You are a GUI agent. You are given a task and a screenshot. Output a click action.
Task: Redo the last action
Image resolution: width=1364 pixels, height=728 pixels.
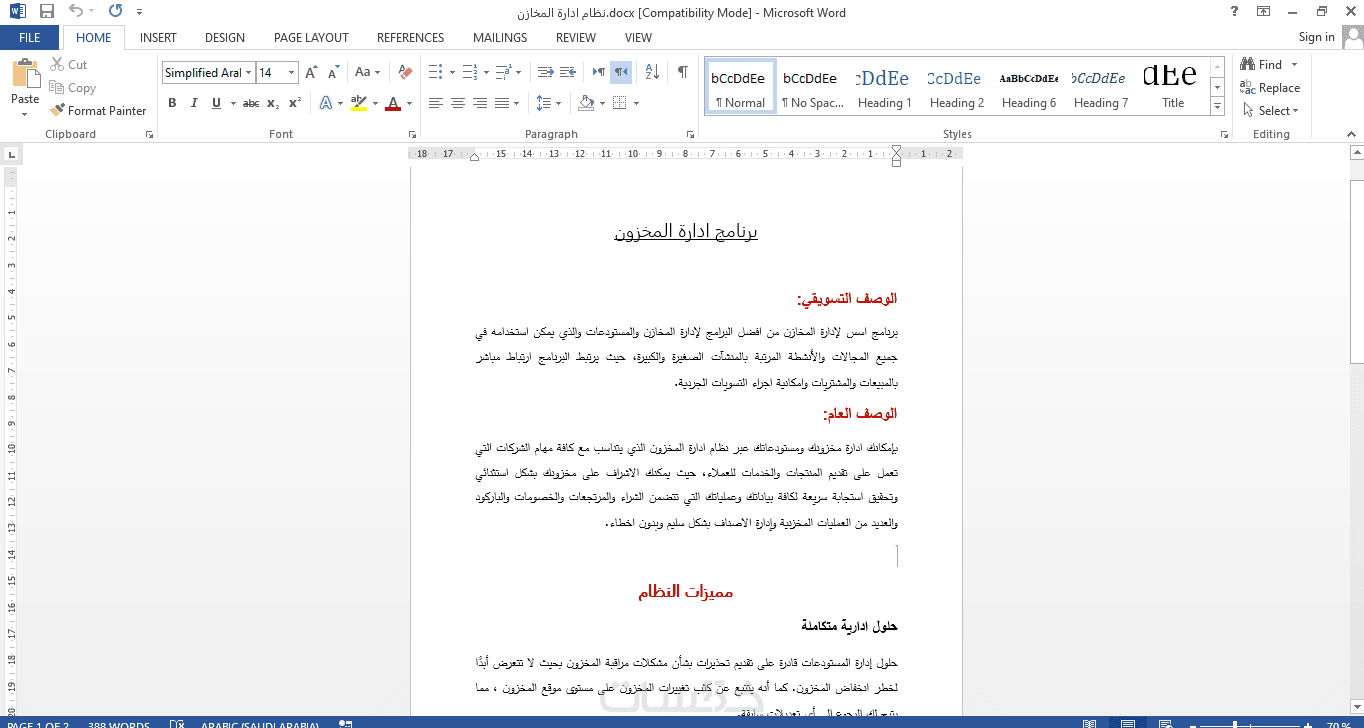115,12
